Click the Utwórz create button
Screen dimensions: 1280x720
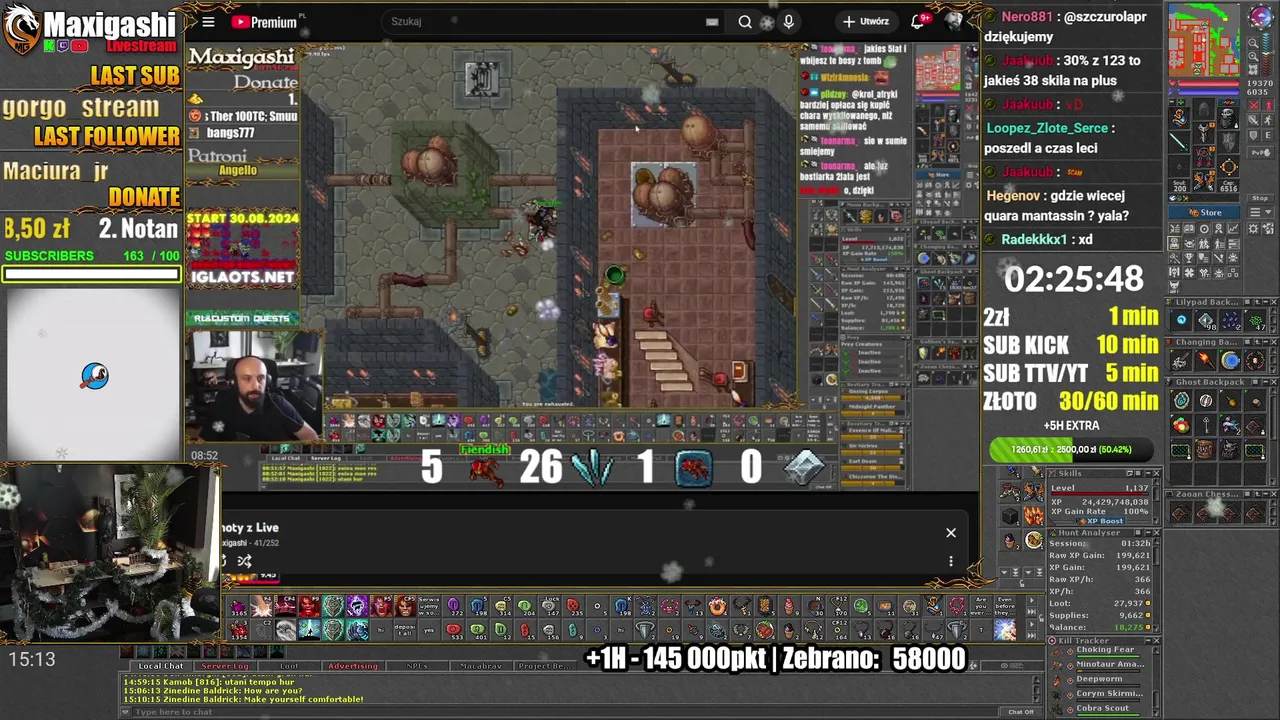[866, 21]
